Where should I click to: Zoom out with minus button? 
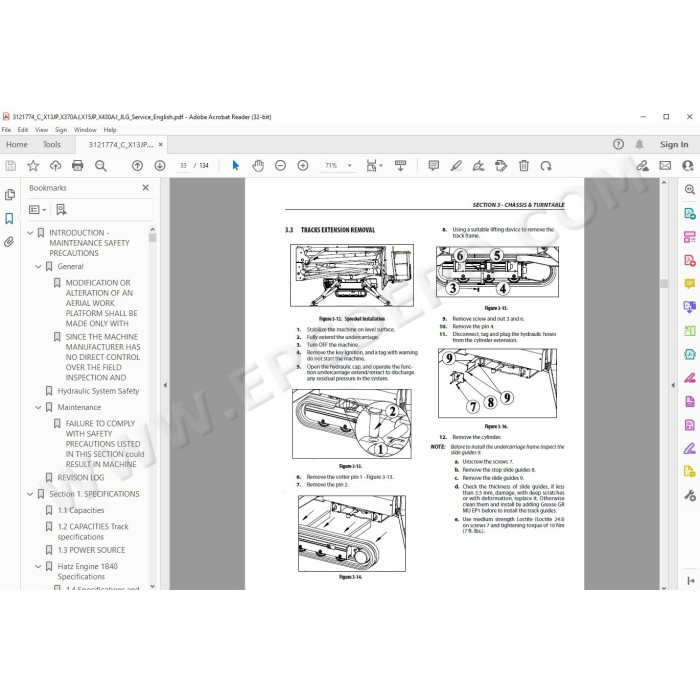pos(280,166)
